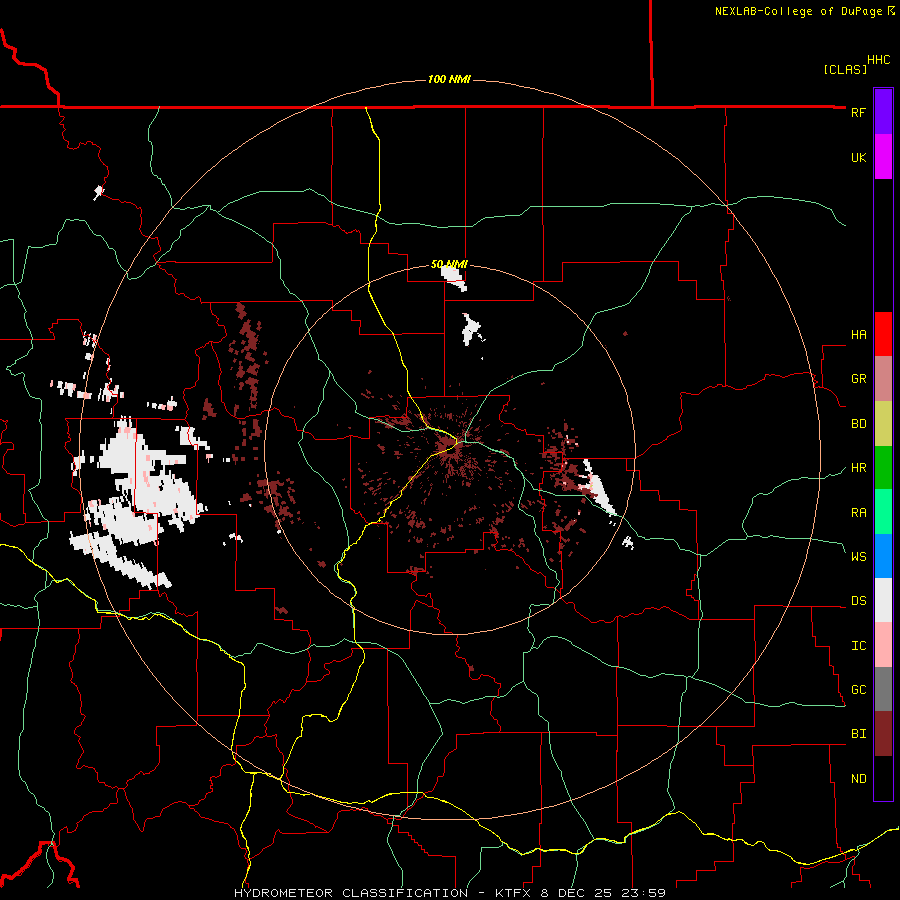Click the BI dark red legend swatch
The image size is (900, 900).
click(x=883, y=734)
